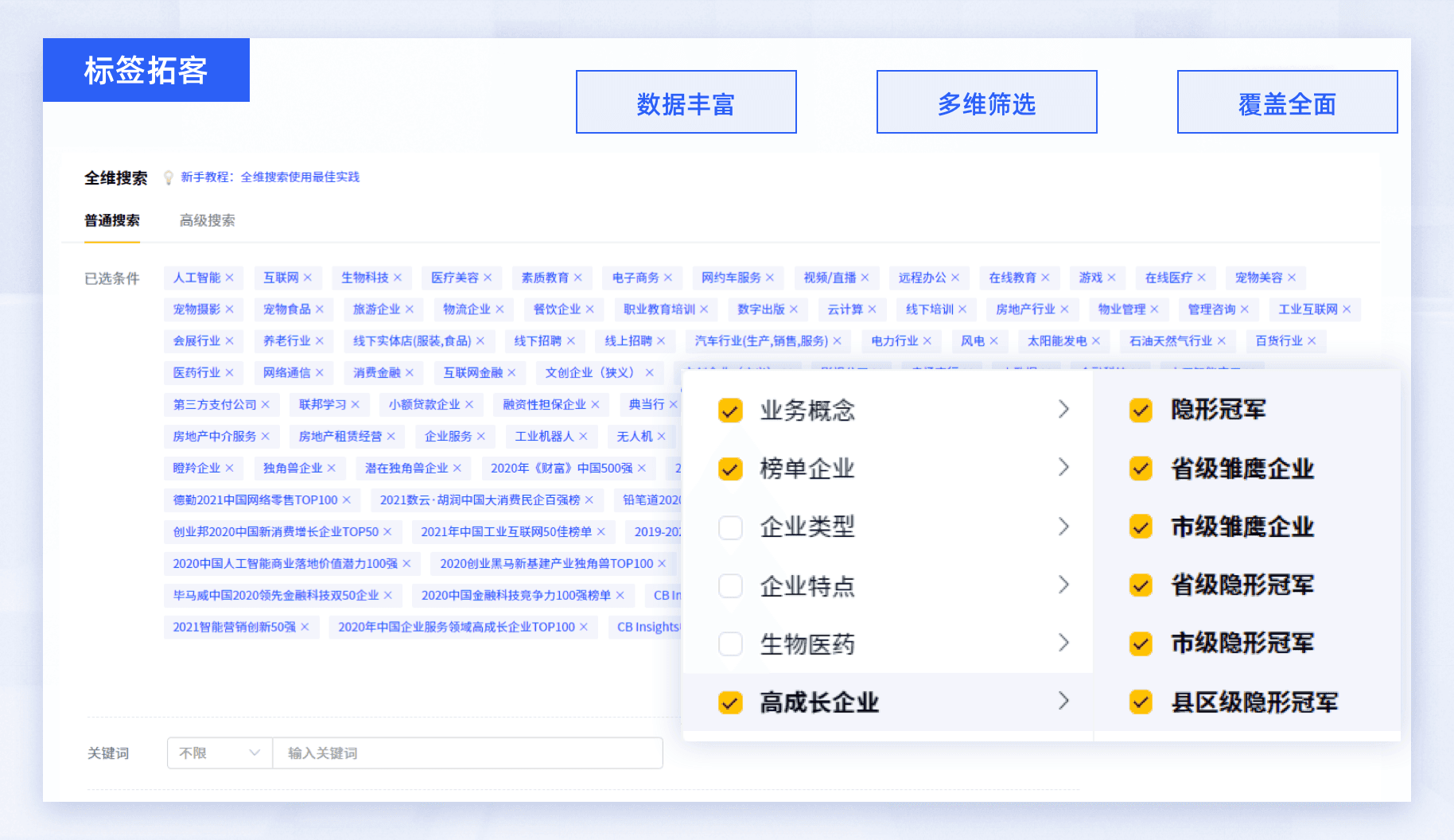Remove the 云计算 tag
Screen dimensions: 1454x840
(x=873, y=309)
